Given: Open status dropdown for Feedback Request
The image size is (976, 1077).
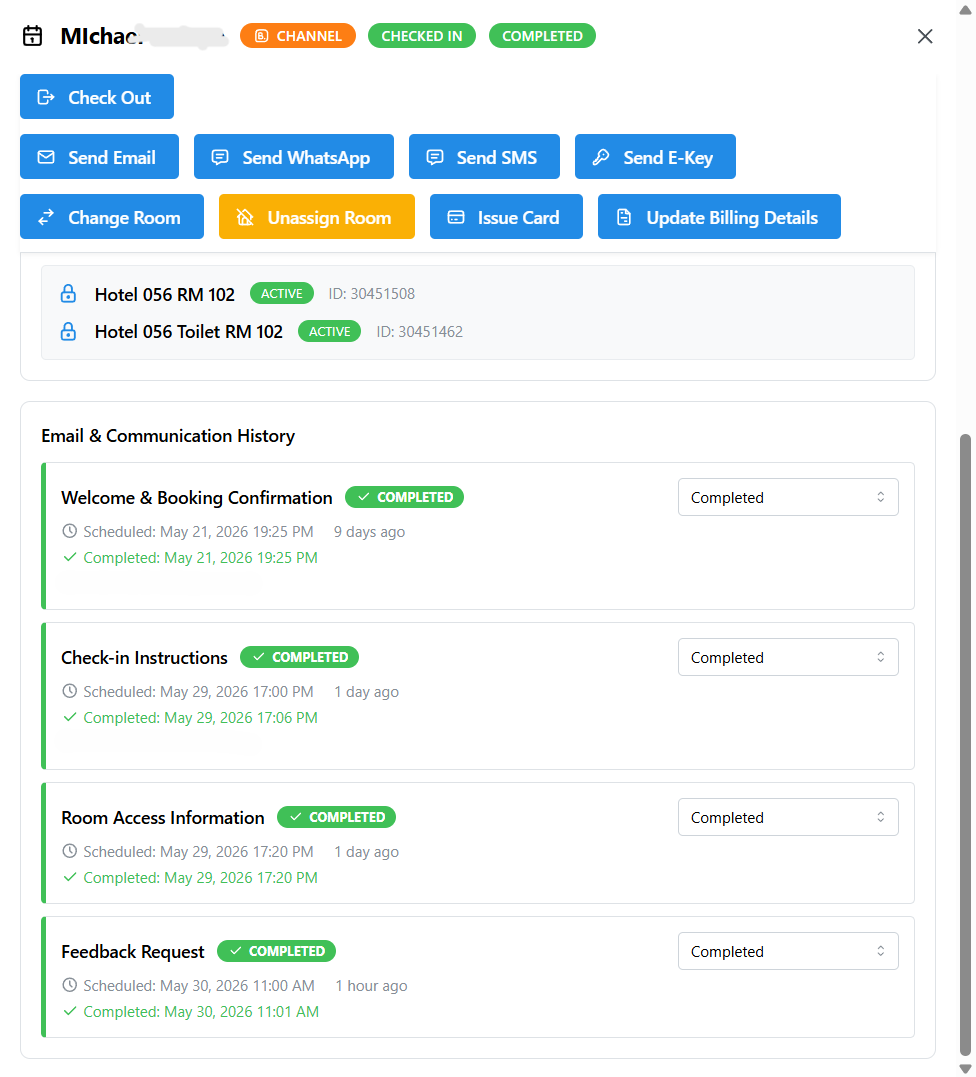Looking at the screenshot, I should click(788, 951).
